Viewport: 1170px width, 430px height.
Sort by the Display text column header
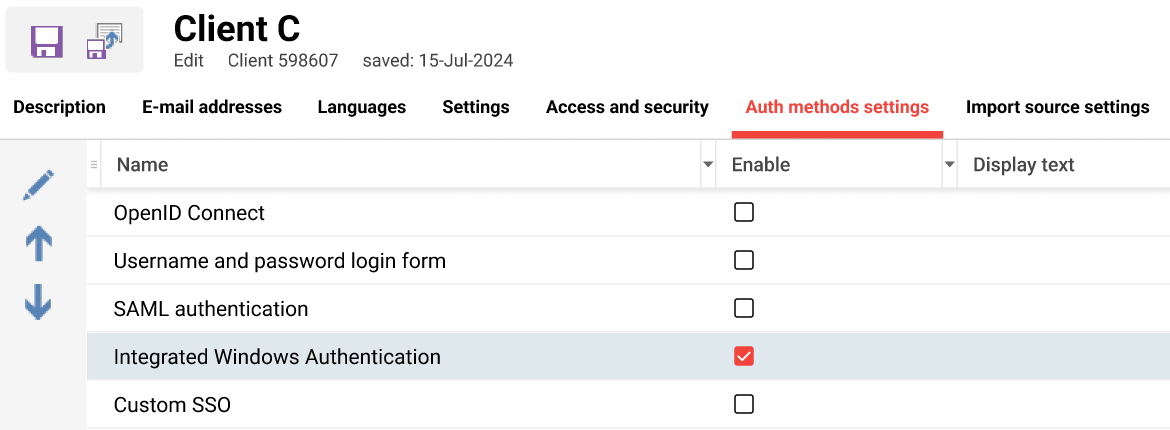pos(1023,165)
